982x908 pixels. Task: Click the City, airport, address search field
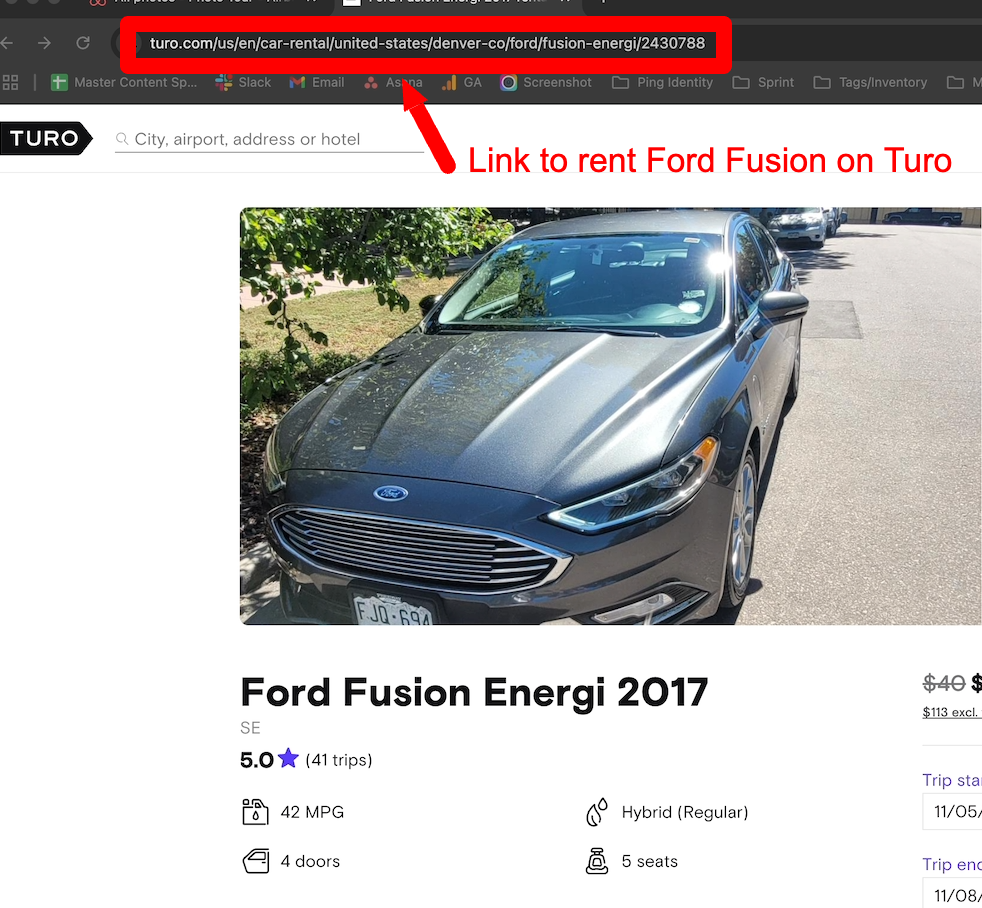pyautogui.click(x=269, y=139)
